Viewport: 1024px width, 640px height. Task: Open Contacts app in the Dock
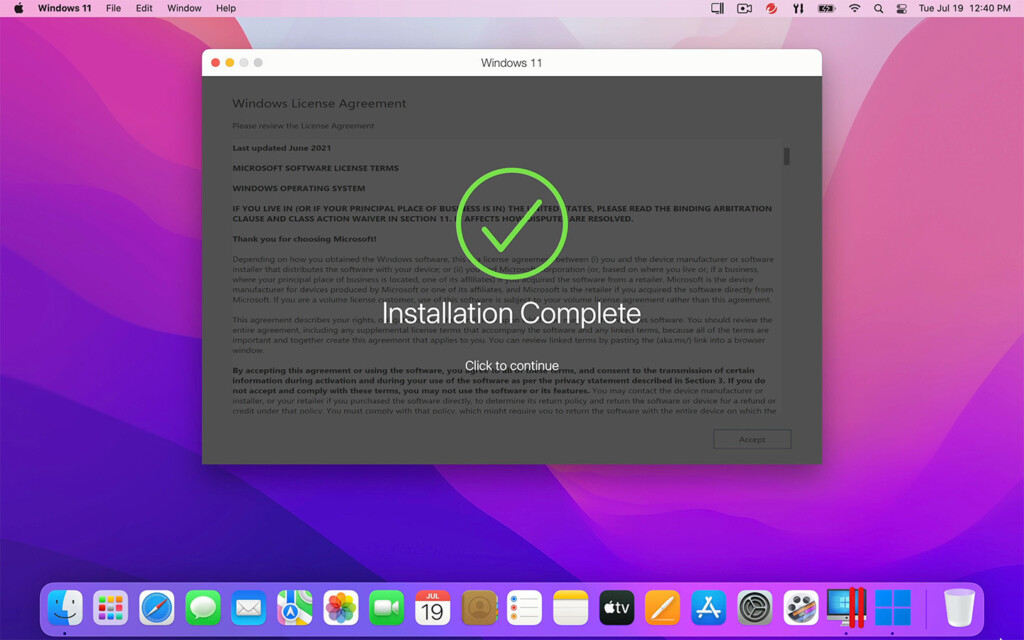point(479,607)
